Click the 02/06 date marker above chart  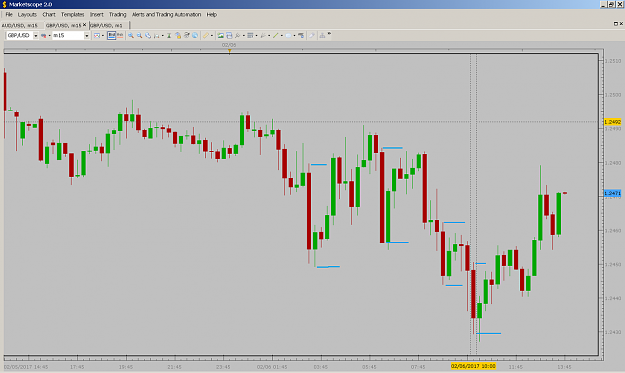229,45
